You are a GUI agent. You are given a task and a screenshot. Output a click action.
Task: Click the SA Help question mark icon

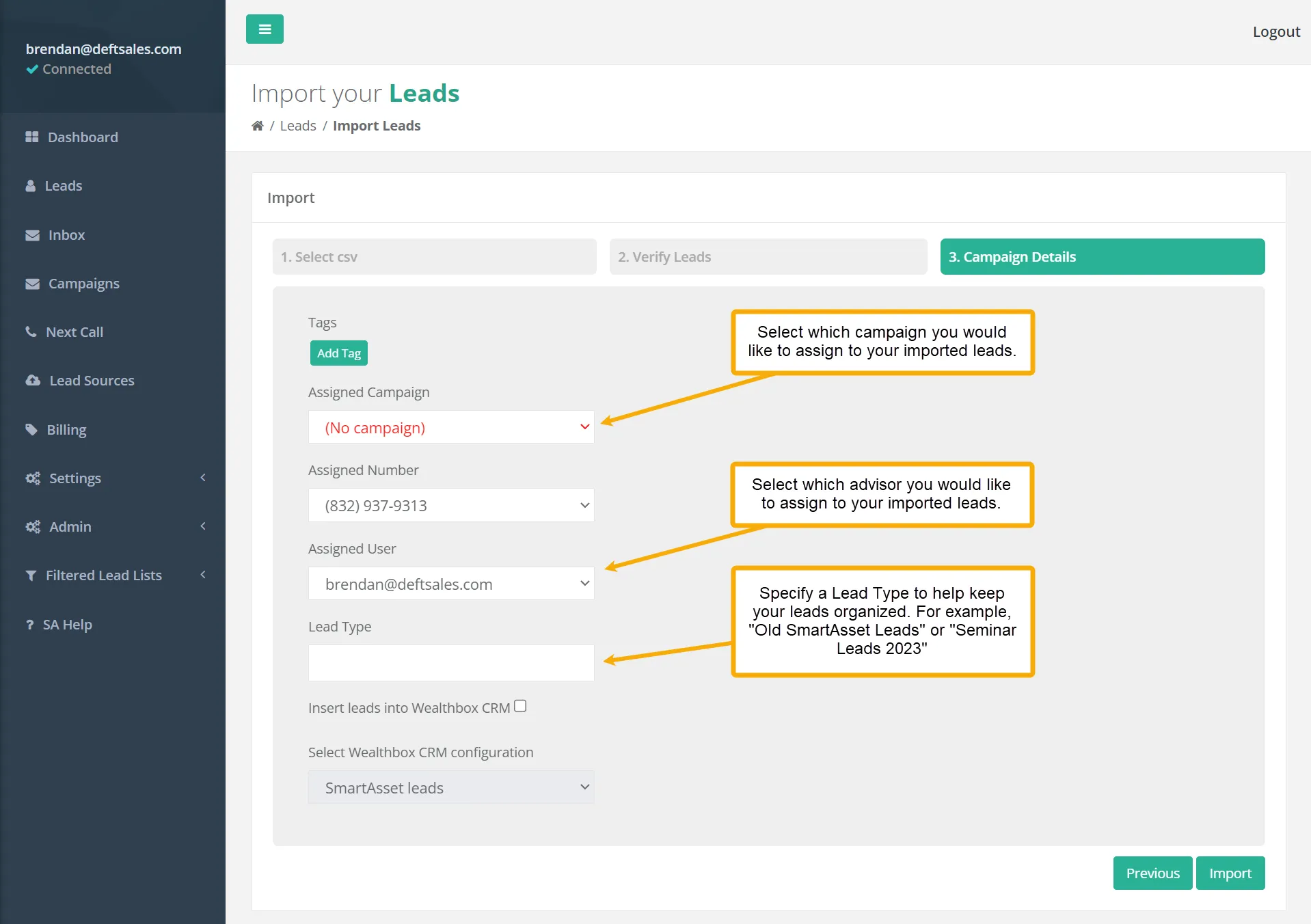pos(29,625)
